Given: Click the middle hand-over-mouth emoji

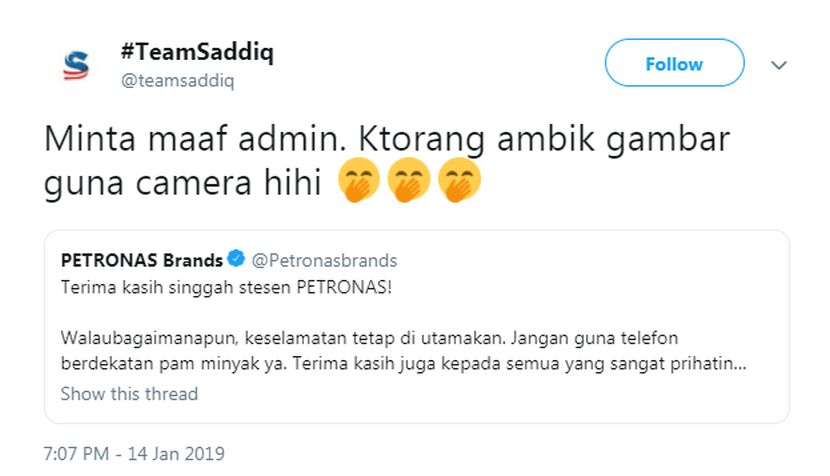Looking at the screenshot, I should point(410,181).
